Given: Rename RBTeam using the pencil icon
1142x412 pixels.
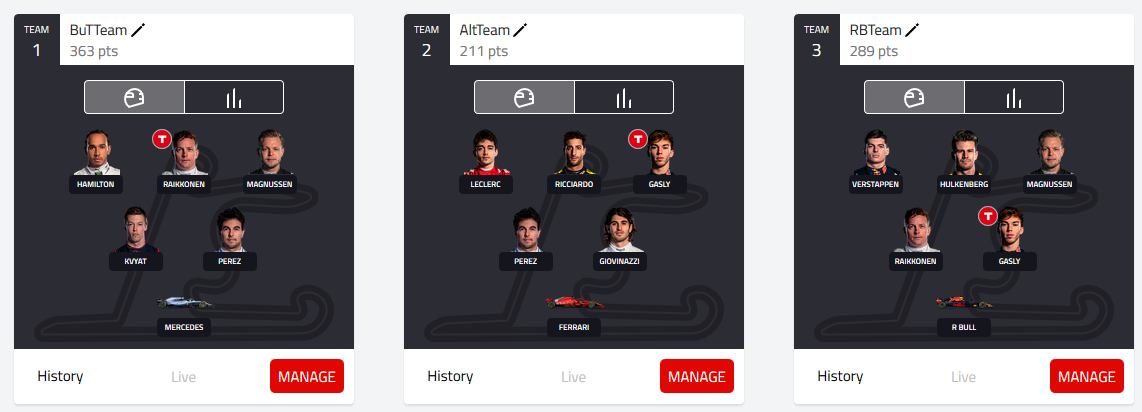Looking at the screenshot, I should [x=912, y=30].
